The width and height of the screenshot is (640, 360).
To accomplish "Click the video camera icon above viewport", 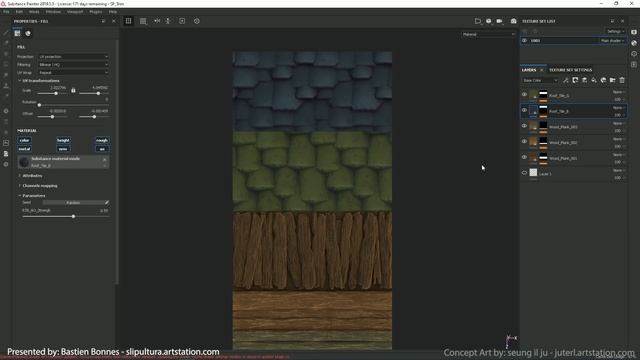I will pos(500,21).
